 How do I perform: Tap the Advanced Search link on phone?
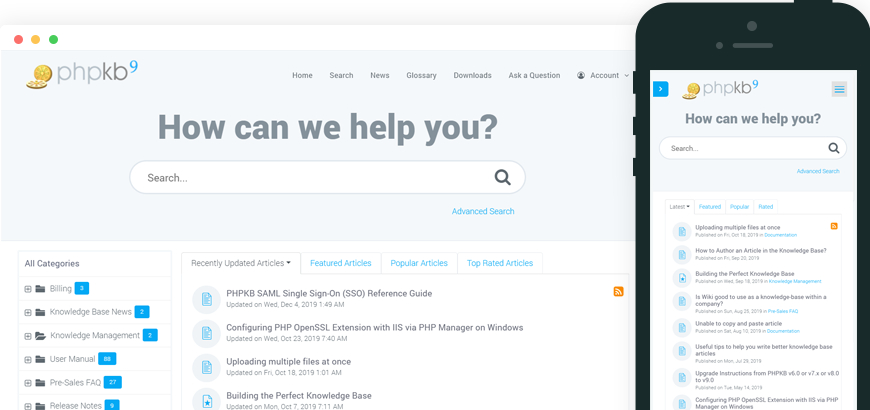coord(818,171)
